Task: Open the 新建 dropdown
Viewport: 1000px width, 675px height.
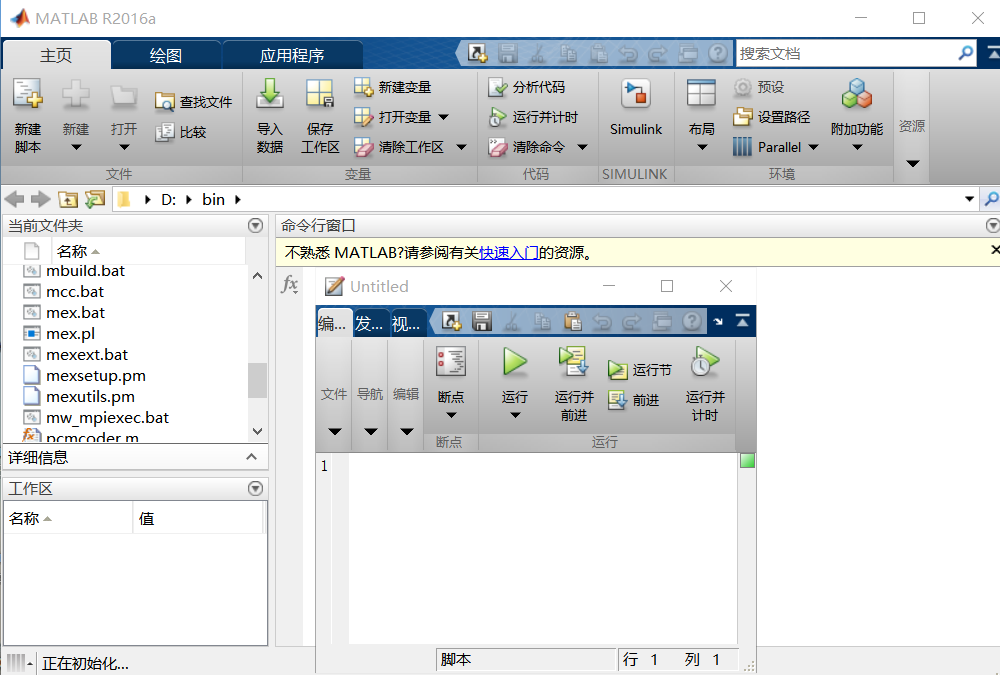Action: pyautogui.click(x=76, y=147)
